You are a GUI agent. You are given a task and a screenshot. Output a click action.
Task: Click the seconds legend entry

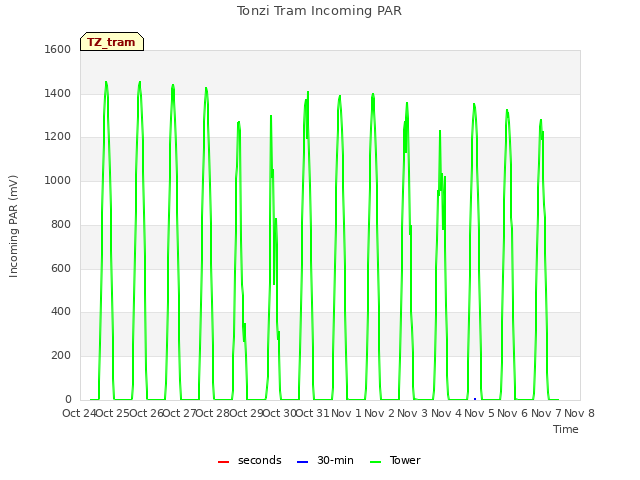250,460
